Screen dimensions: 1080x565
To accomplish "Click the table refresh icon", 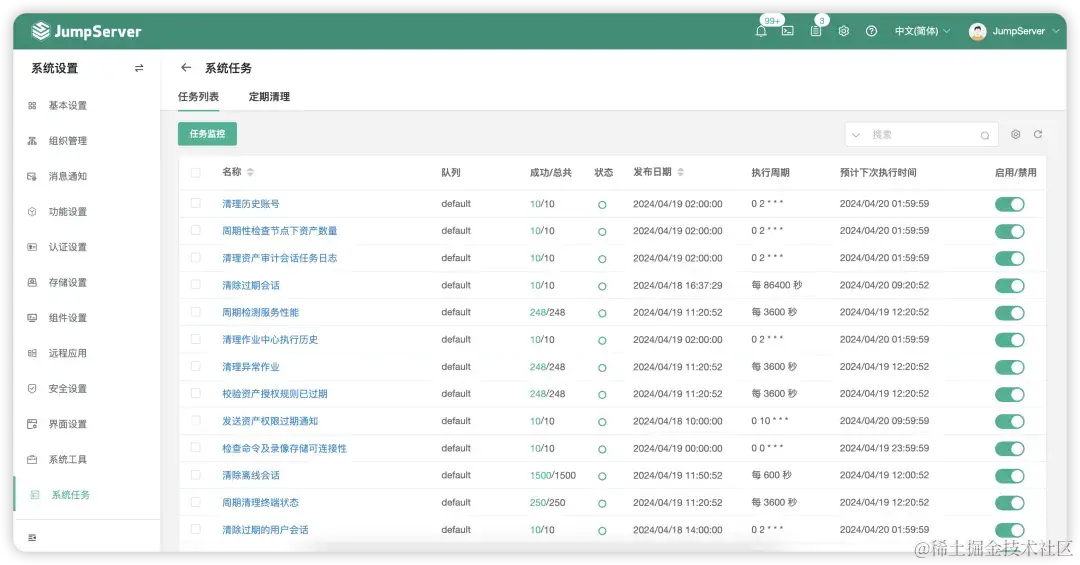I will point(1038,134).
